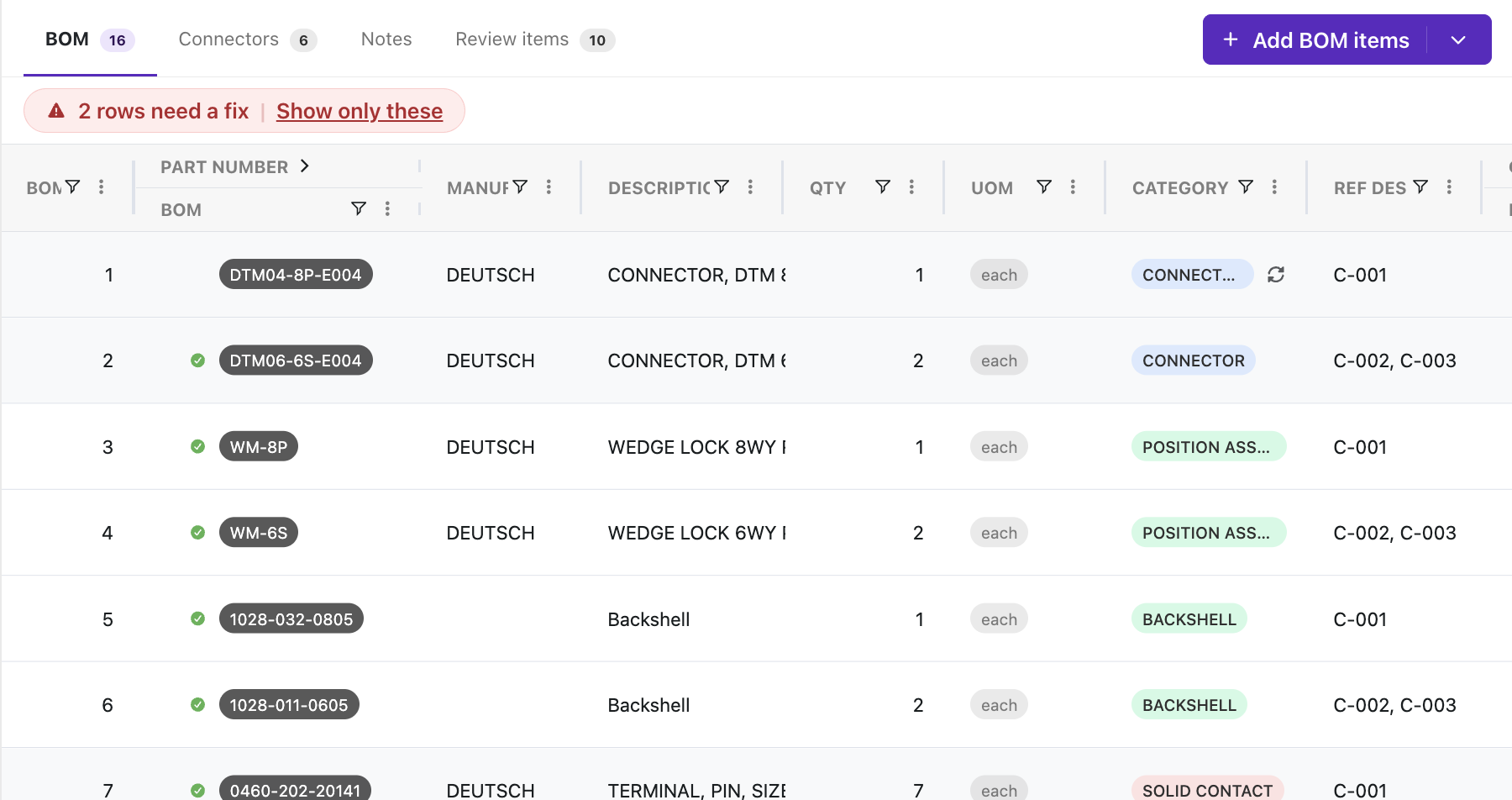Click the Category column filter icon
The width and height of the screenshot is (1512, 800).
point(1246,187)
